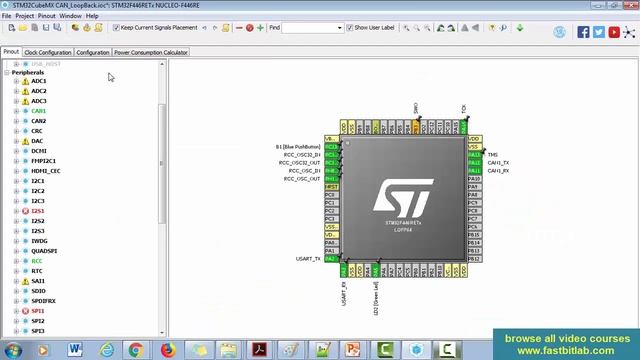Select the DAC peripheral in tree

37,141
